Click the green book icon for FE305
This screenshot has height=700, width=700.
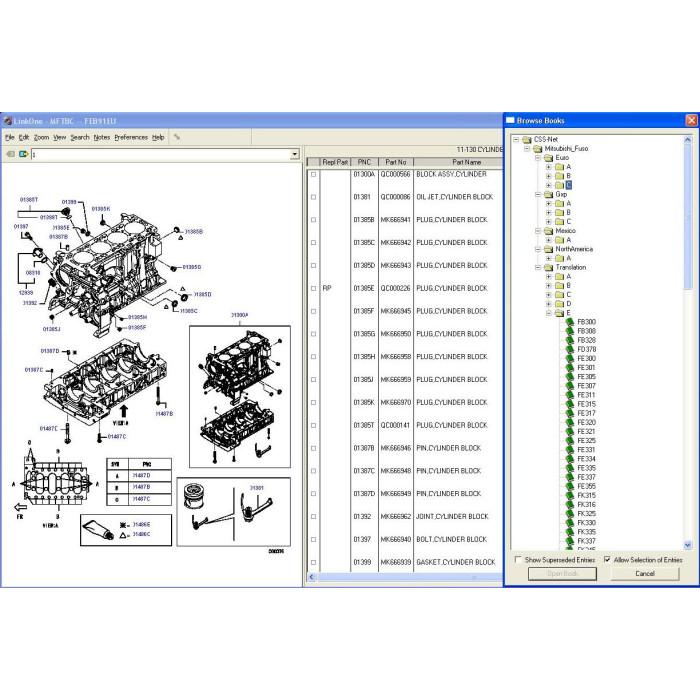pyautogui.click(x=570, y=377)
